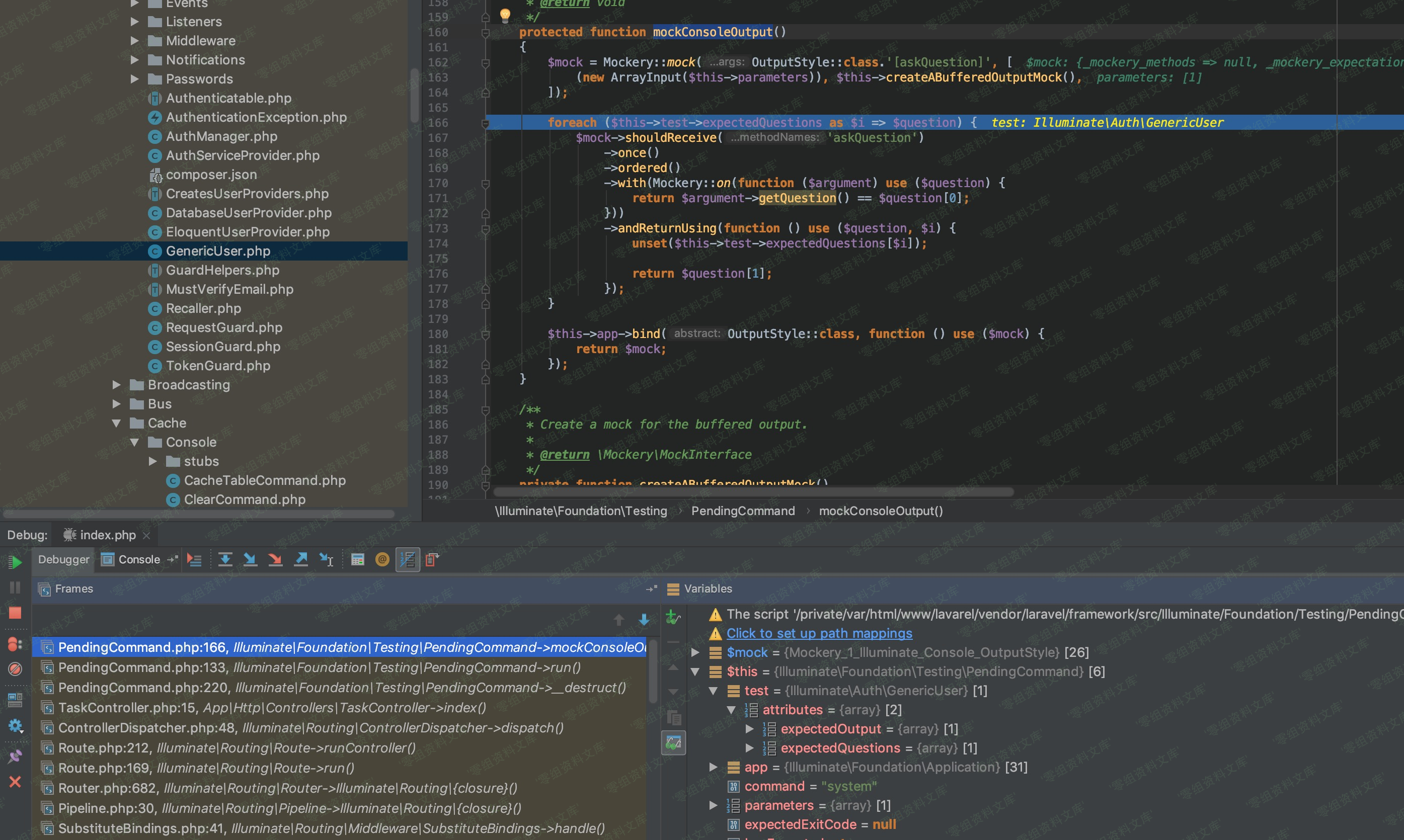1404x840 pixels.
Task: Expand the Broadcasting folder
Action: click(116, 385)
